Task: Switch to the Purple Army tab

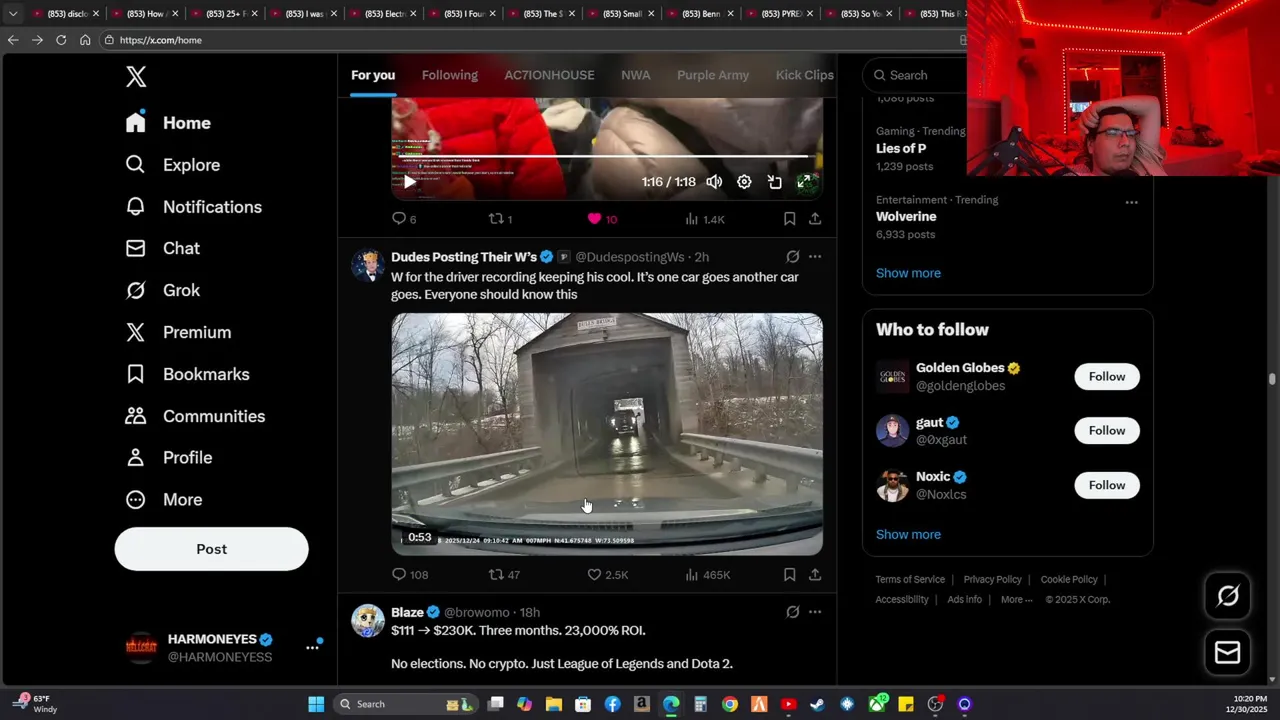Action: pyautogui.click(x=713, y=75)
